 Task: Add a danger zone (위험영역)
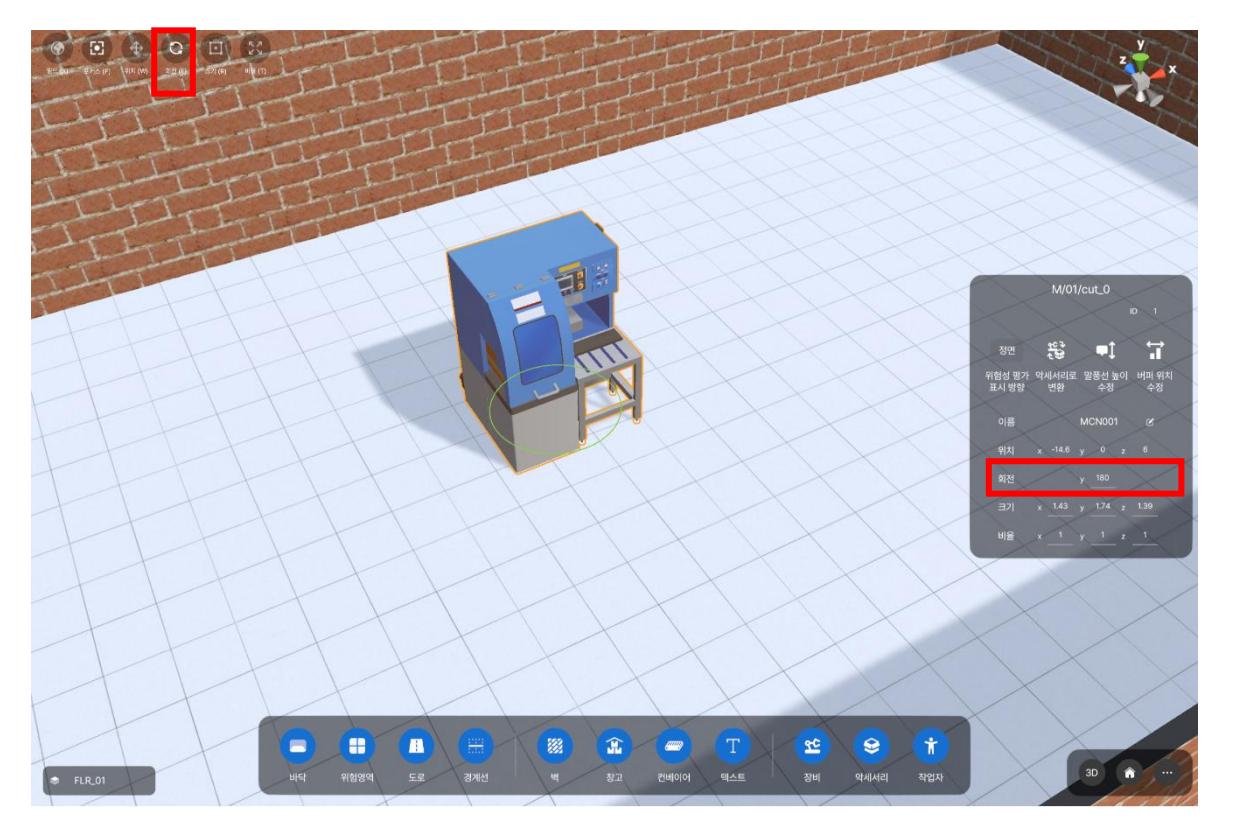tap(355, 746)
